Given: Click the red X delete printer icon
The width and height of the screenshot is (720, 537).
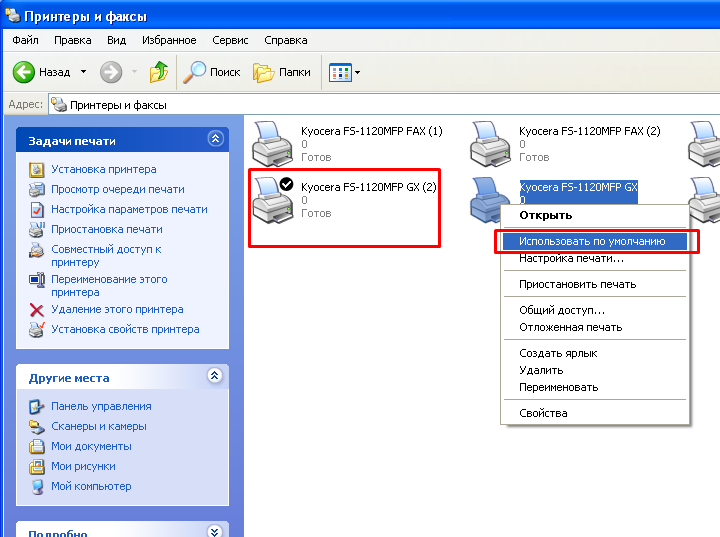Looking at the screenshot, I should (37, 310).
